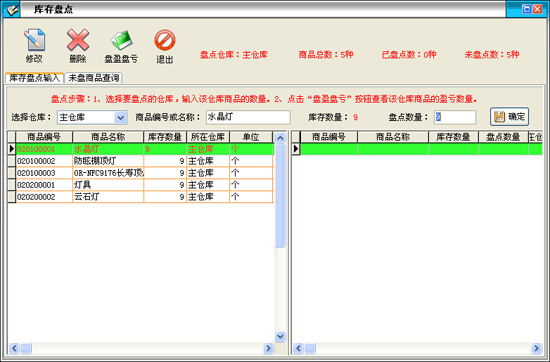Select the 库存盘点输入 tab
Screen dimensions: 550x362
pyautogui.click(x=34, y=78)
